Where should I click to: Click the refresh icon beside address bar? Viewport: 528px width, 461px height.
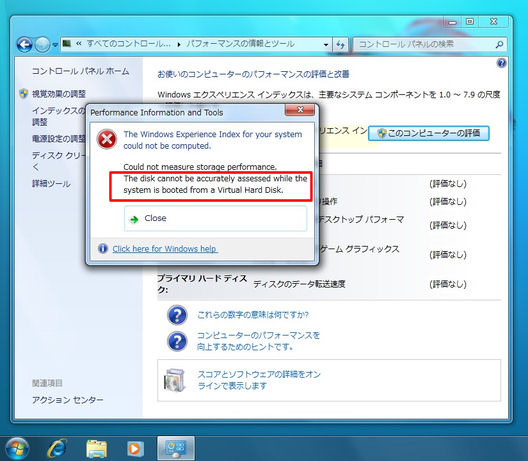(340, 44)
